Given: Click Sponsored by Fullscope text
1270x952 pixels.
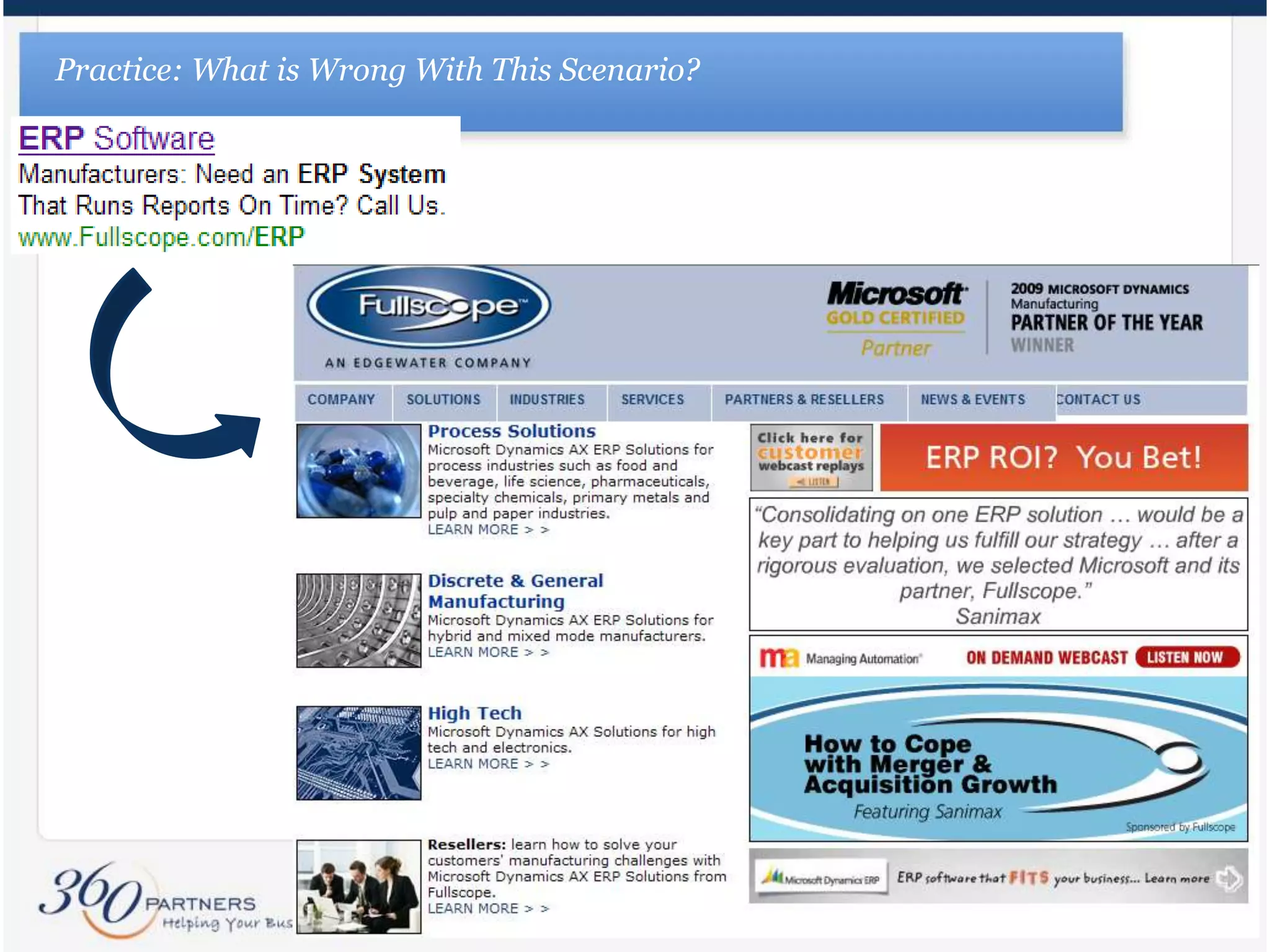Looking at the screenshot, I should point(1180,827).
